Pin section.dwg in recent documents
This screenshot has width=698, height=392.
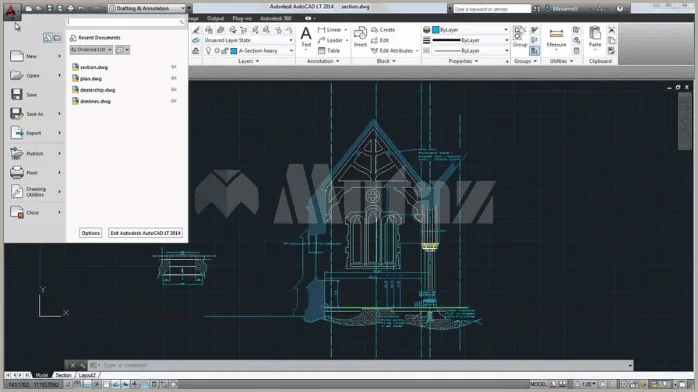pyautogui.click(x=174, y=67)
